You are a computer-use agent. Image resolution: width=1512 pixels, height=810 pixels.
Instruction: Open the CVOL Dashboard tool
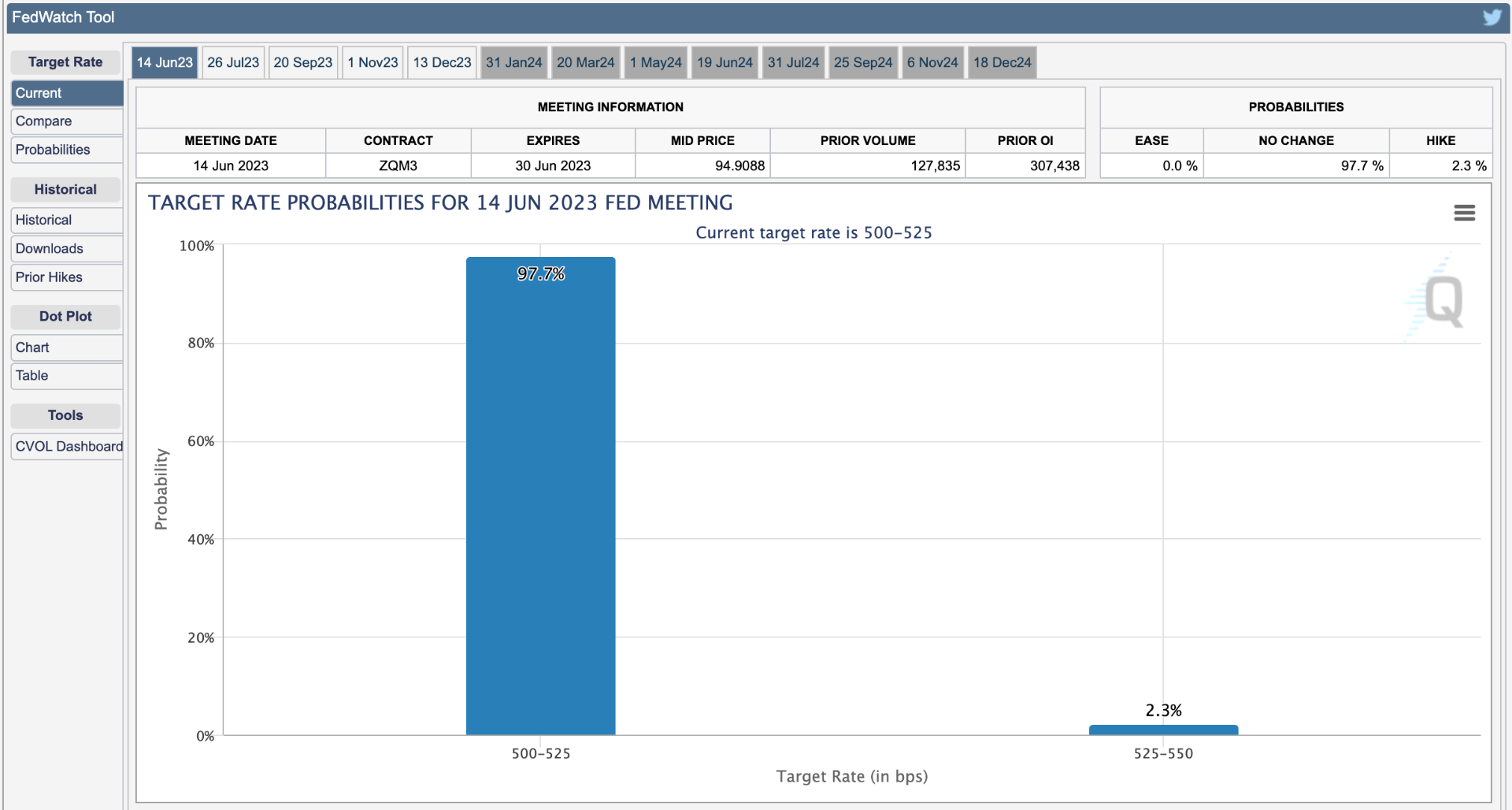[x=67, y=446]
